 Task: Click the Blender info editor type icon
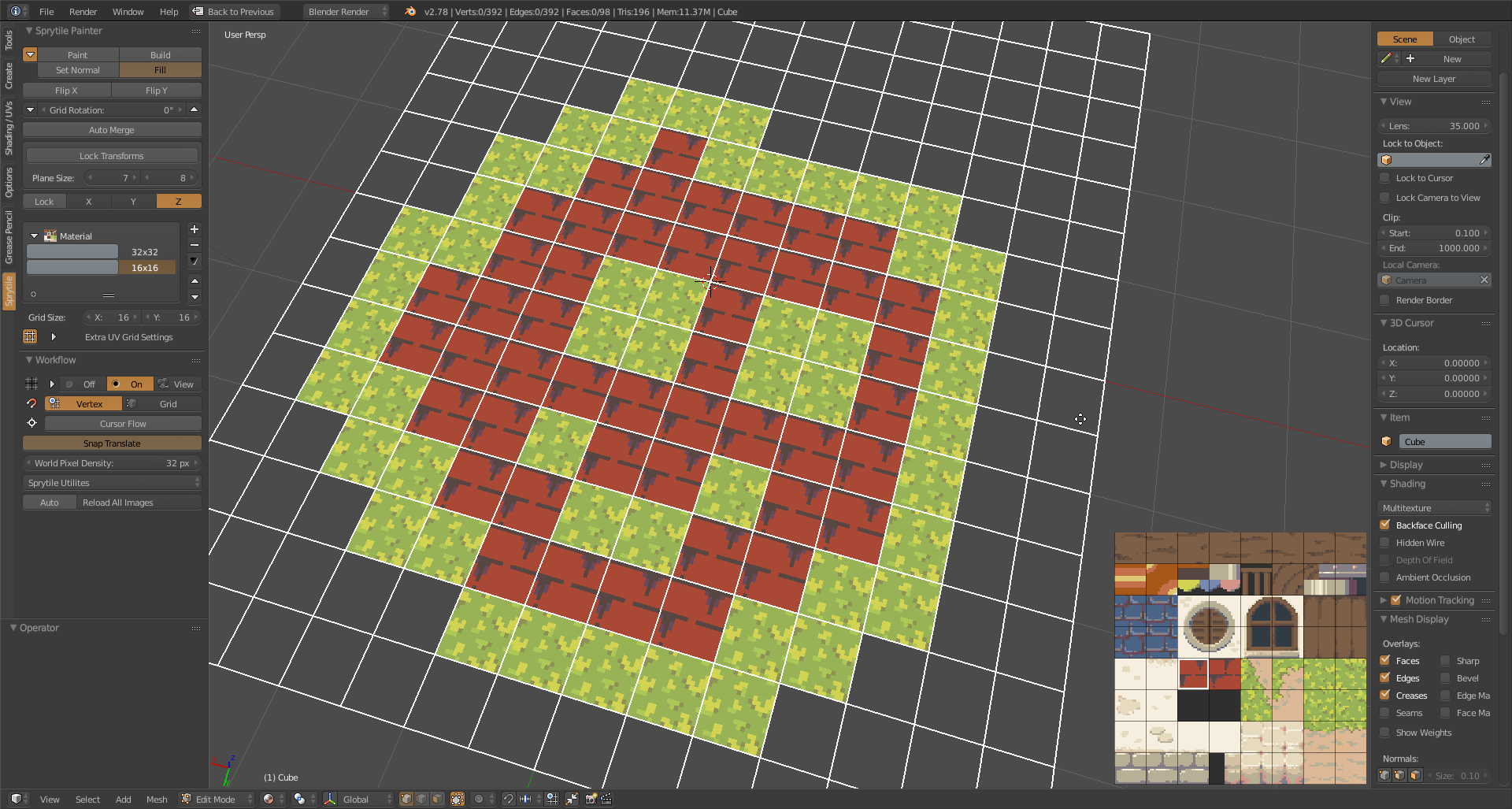[x=16, y=12]
